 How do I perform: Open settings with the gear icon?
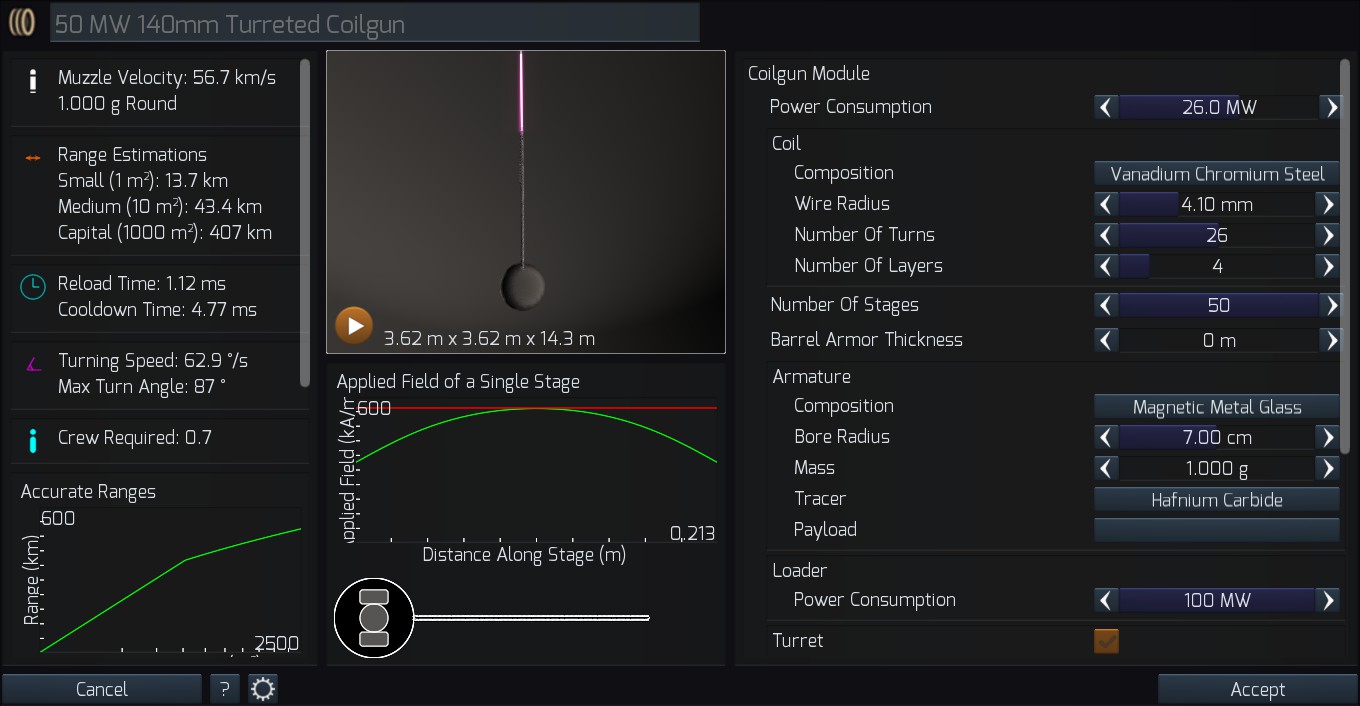click(x=263, y=689)
